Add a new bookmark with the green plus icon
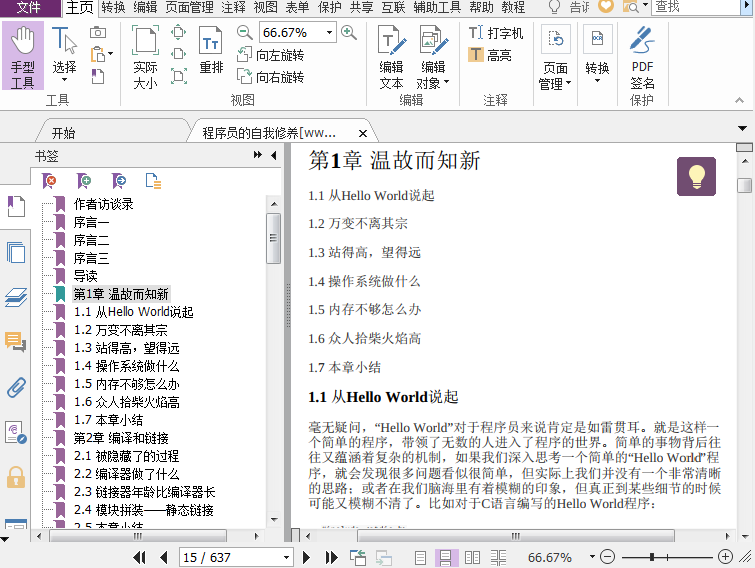 pyautogui.click(x=84, y=181)
